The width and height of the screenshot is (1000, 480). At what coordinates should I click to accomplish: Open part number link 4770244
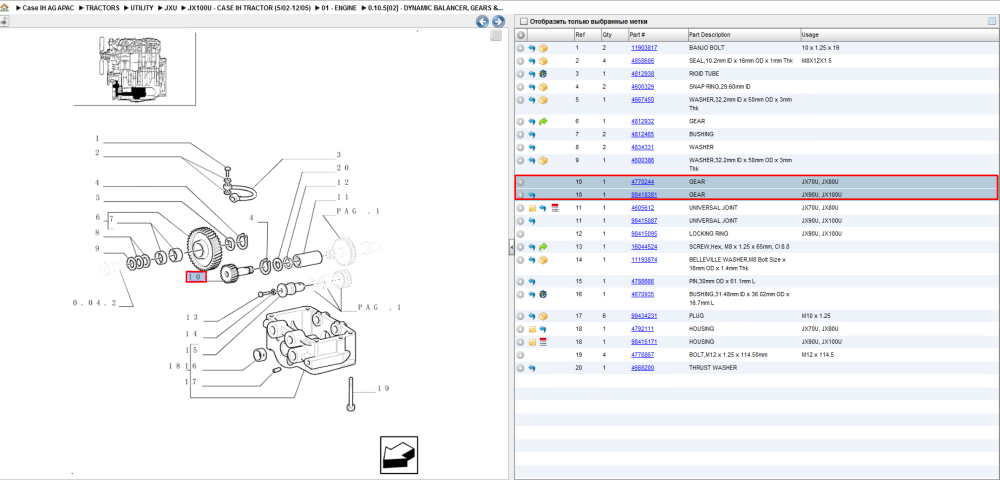(642, 182)
